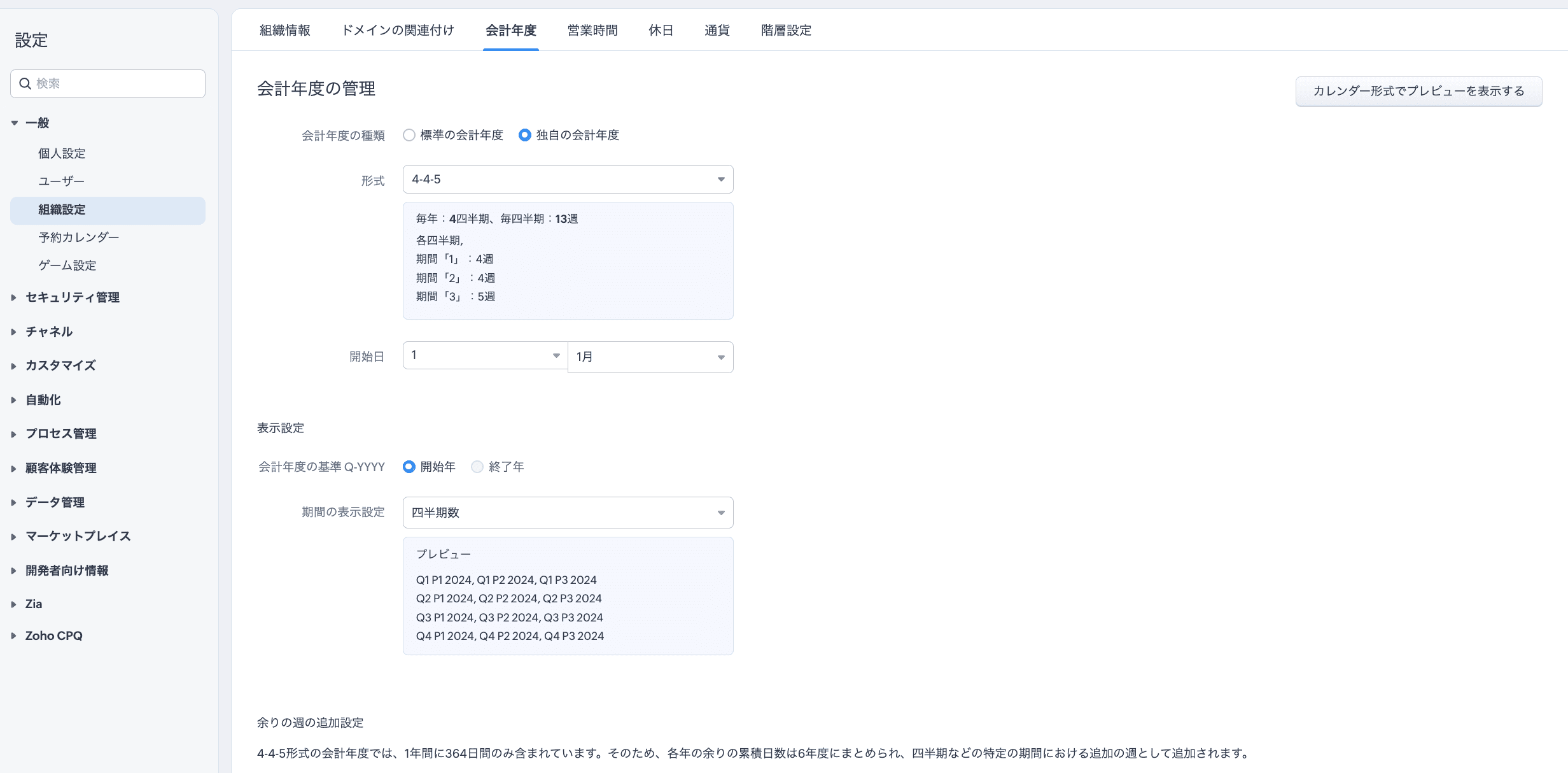Select the 標準の会計年度 radio button
Image resolution: width=1568 pixels, height=773 pixels.
409,135
